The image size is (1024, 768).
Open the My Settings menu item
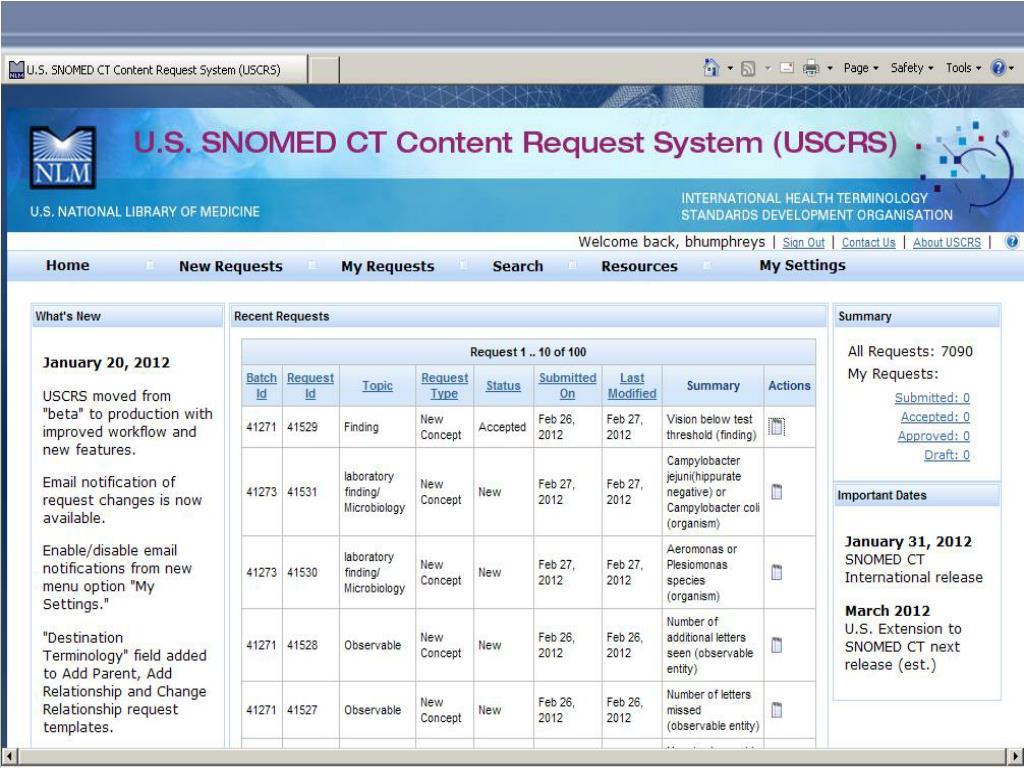click(x=802, y=265)
